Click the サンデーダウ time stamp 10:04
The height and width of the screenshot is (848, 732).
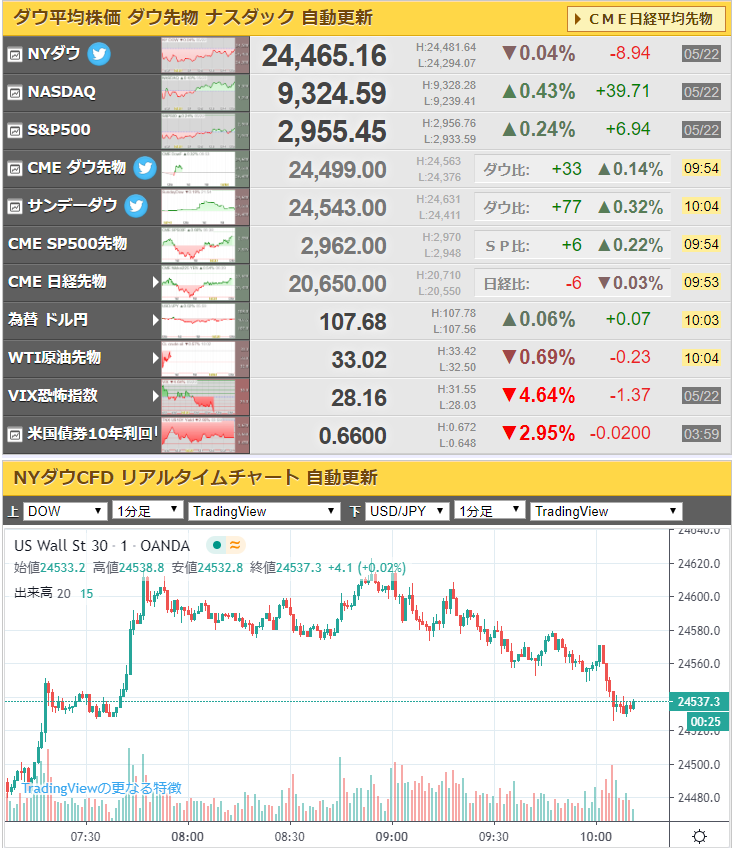point(701,206)
